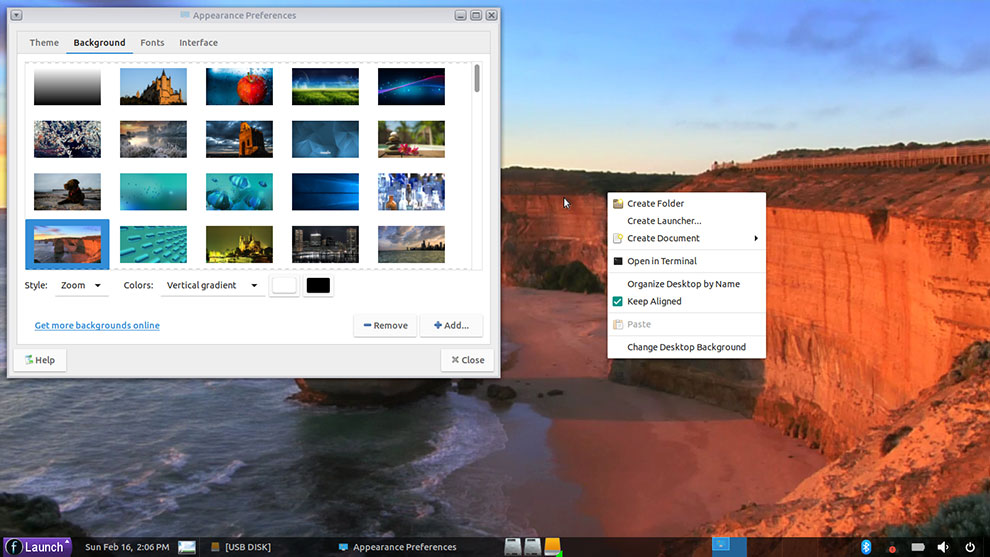Open the Fonts tab
This screenshot has width=990, height=557.
pos(152,42)
